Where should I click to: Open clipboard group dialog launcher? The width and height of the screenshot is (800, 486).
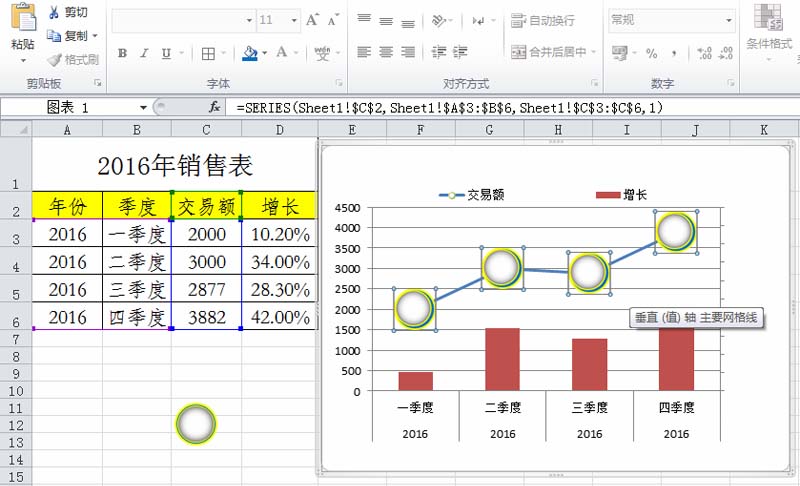tap(97, 83)
